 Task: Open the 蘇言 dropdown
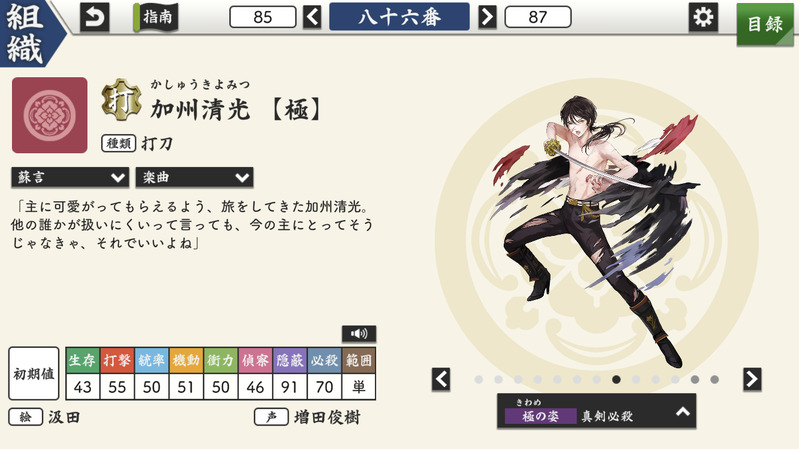tap(70, 177)
